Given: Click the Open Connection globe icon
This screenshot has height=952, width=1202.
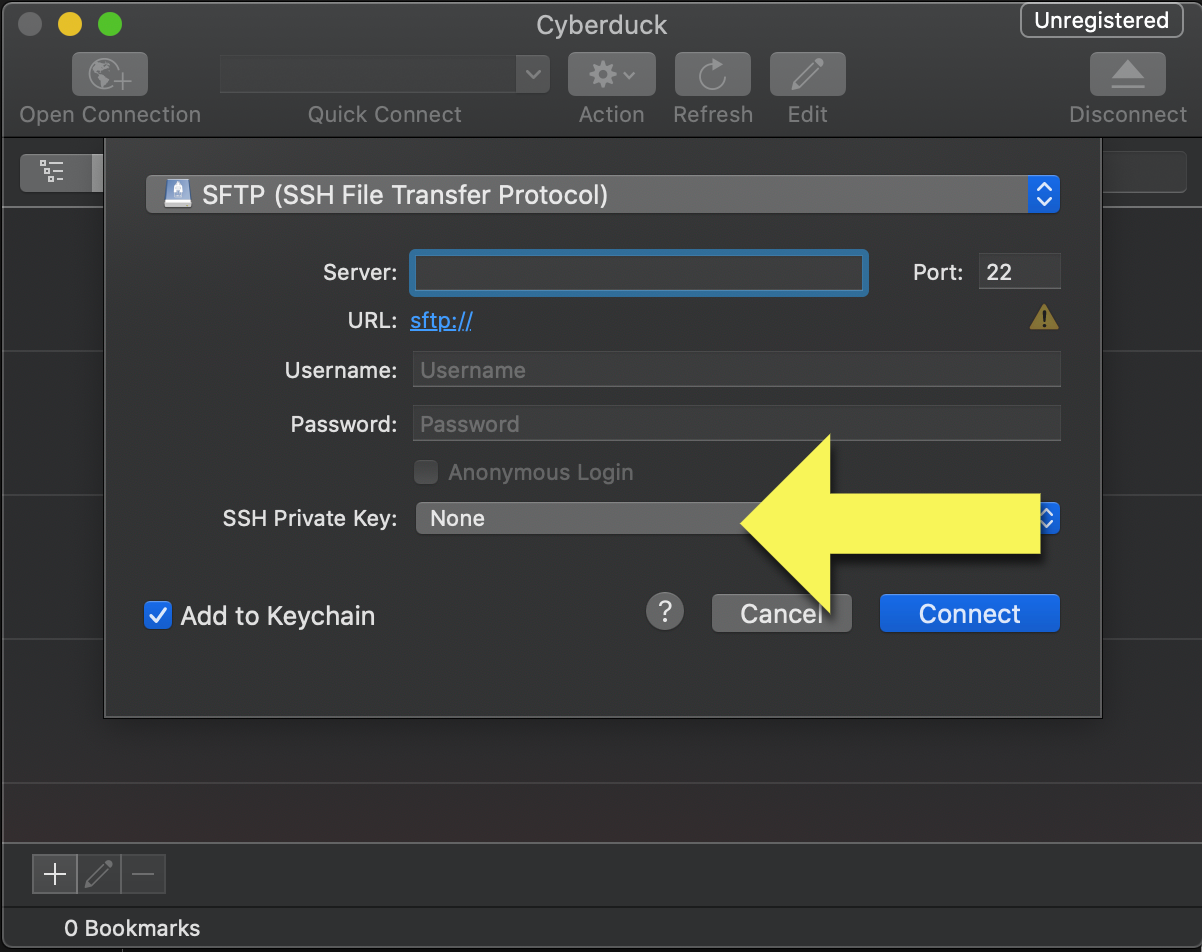Looking at the screenshot, I should pyautogui.click(x=110, y=75).
